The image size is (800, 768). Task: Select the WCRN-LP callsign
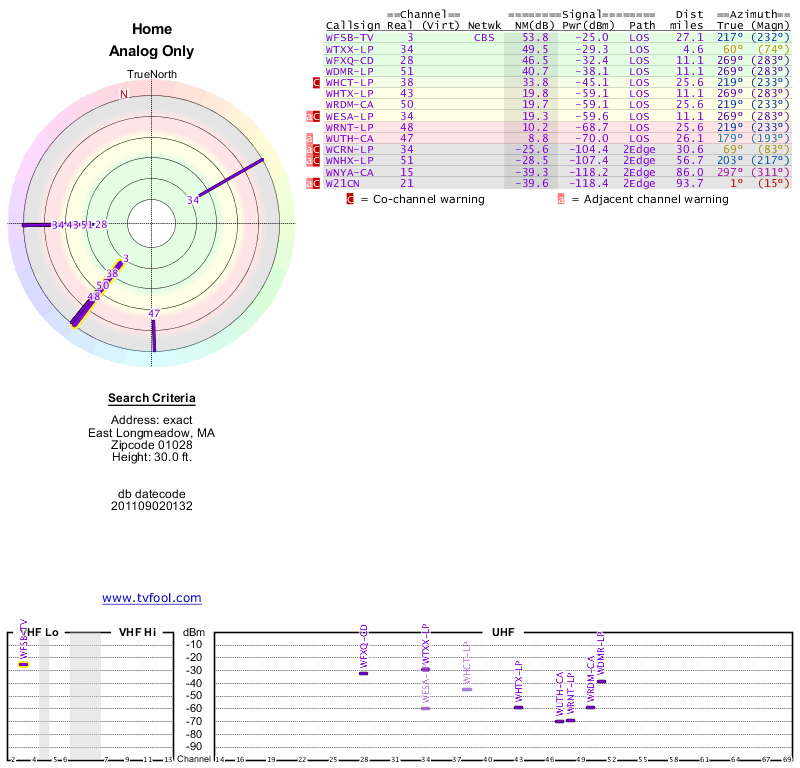[x=349, y=150]
